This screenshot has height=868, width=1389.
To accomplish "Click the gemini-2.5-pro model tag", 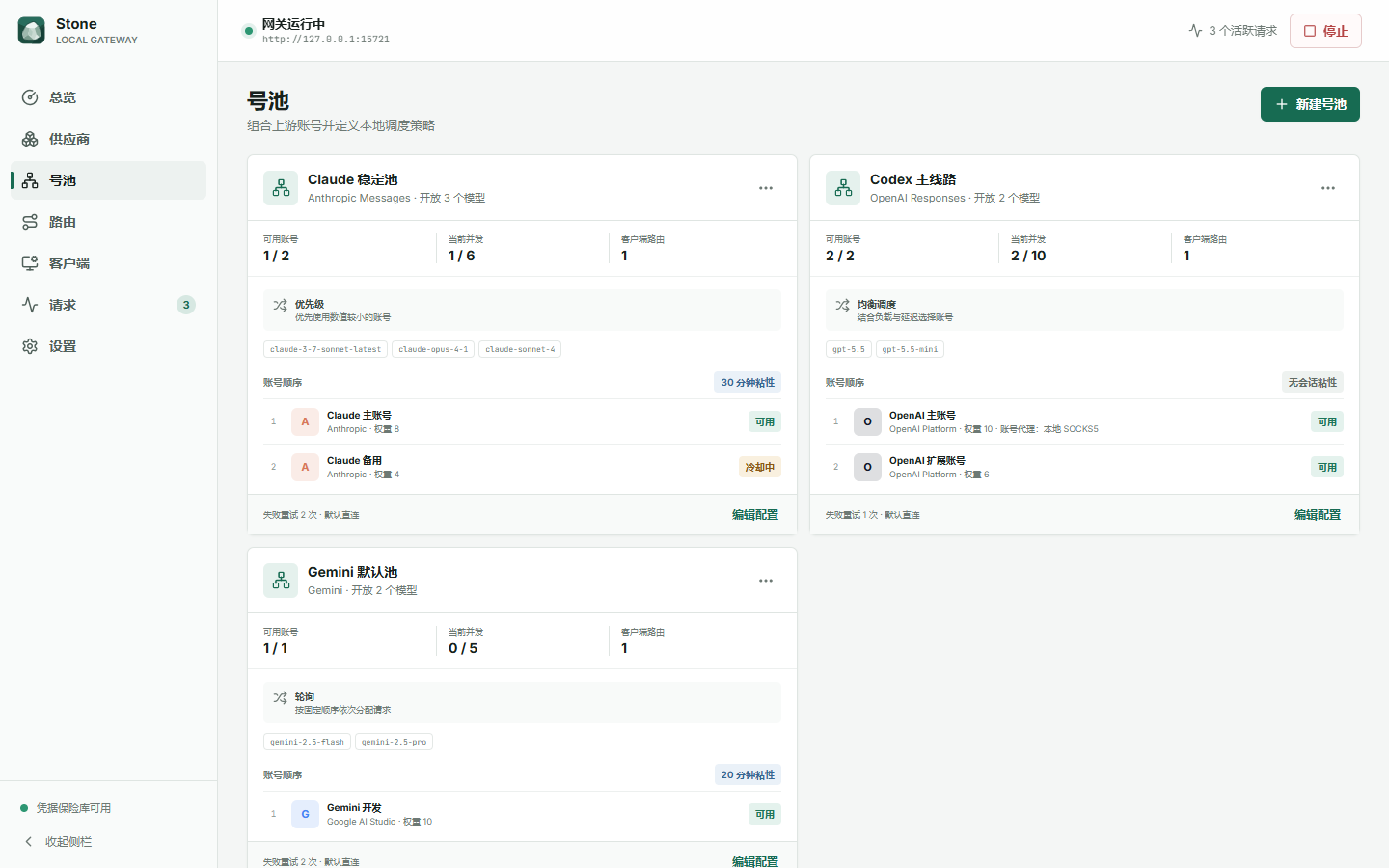I will tap(394, 742).
